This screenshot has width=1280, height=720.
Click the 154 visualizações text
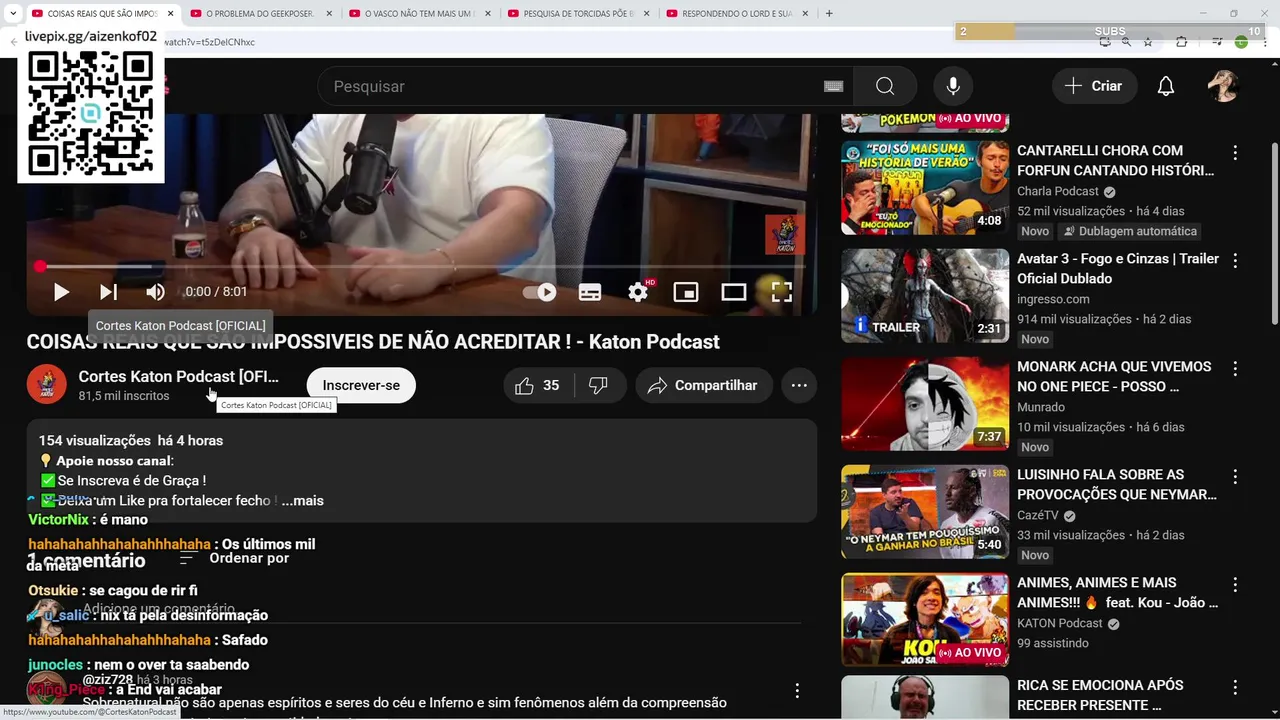95,440
